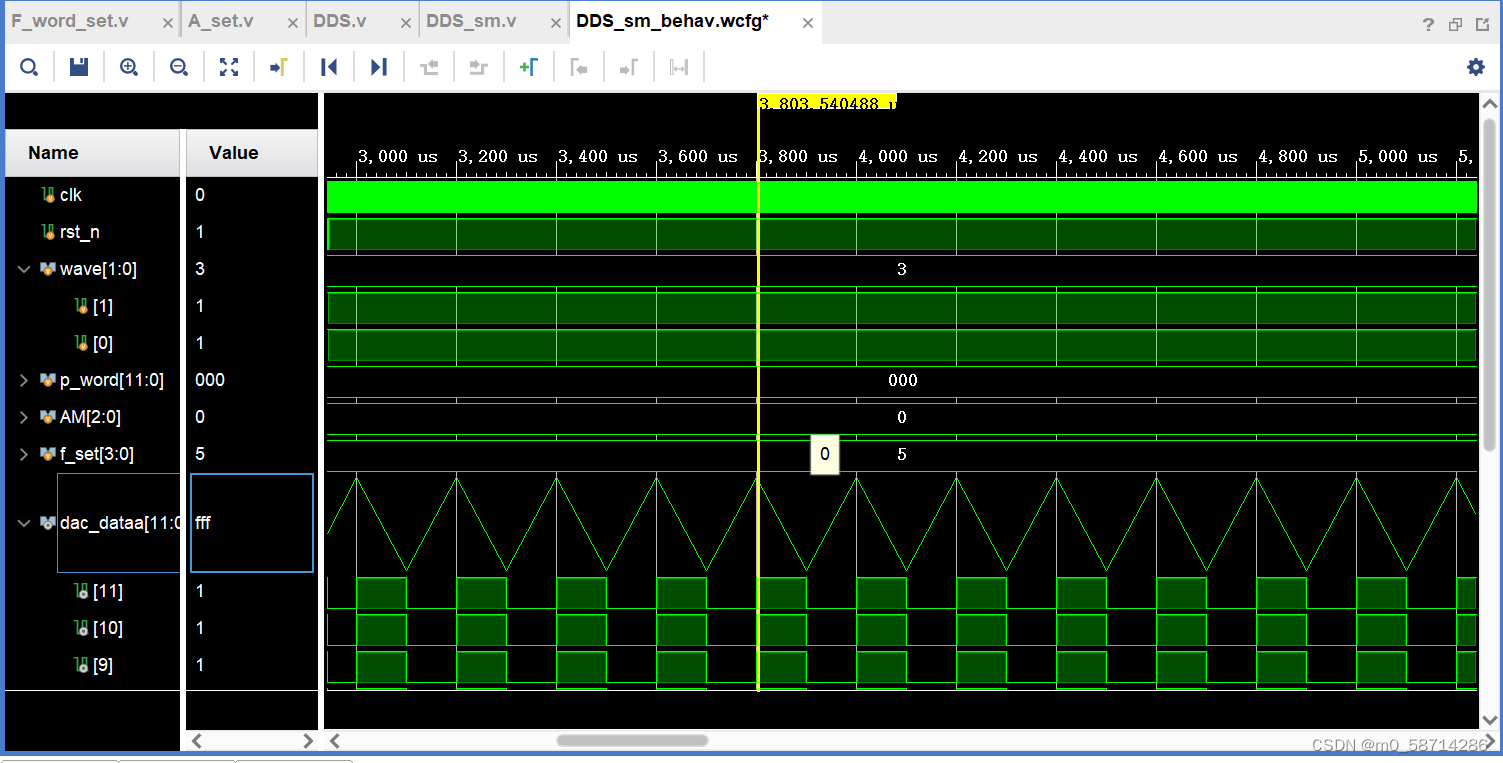
Task: Collapse the wave[1:0] signal group
Action: [x=24, y=269]
